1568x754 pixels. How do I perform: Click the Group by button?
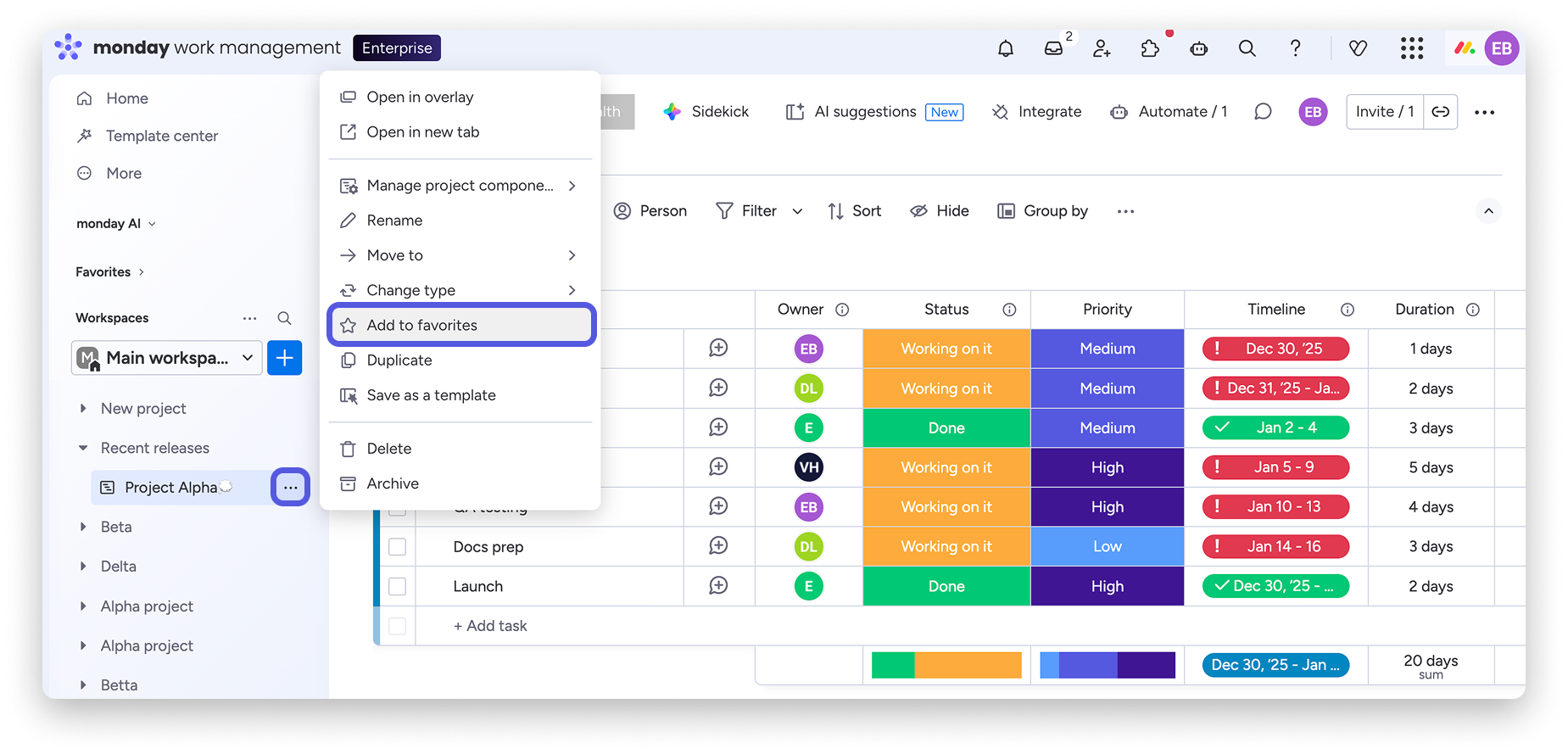coord(1042,211)
